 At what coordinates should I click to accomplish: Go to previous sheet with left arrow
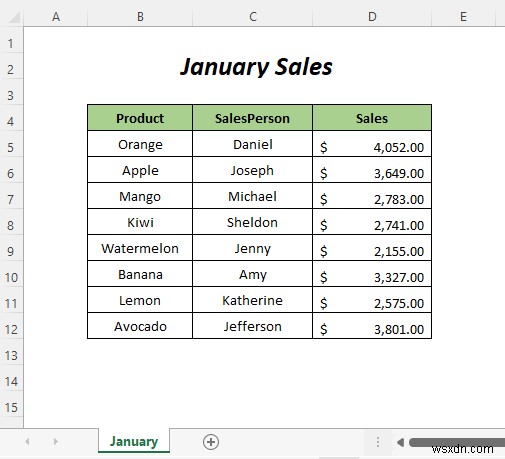tap(27, 442)
